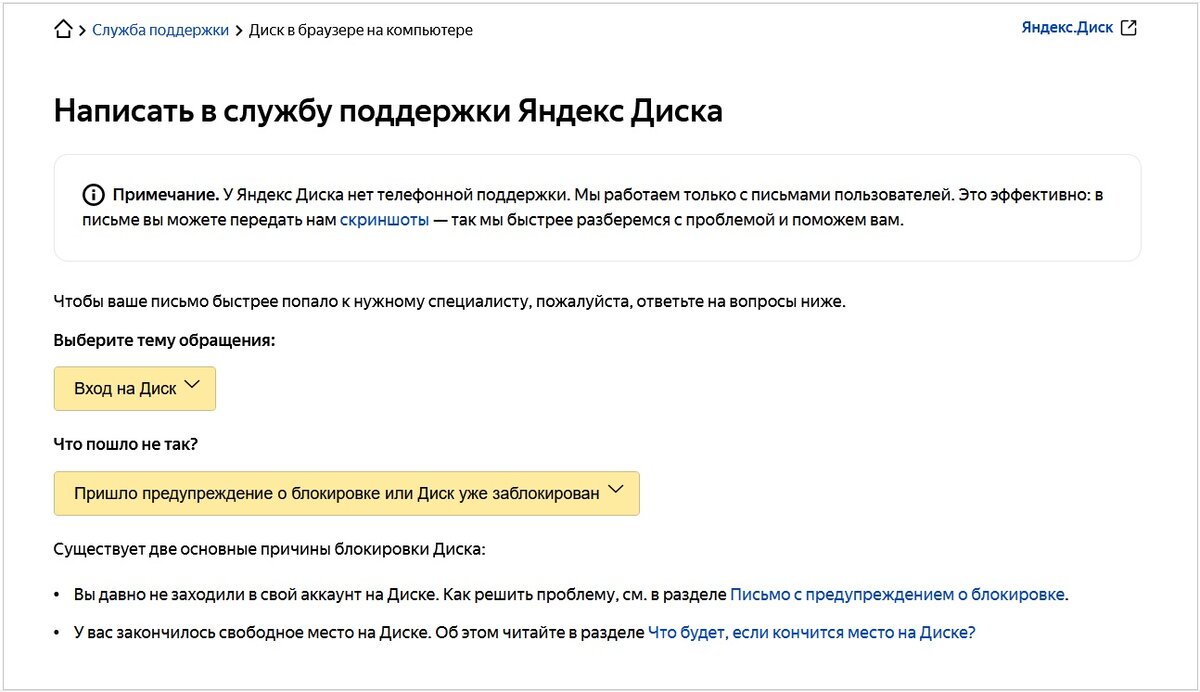The image size is (1200, 692).
Task: Click the Диск в браузере на компьютере breadcrumb
Action: pyautogui.click(x=360, y=30)
